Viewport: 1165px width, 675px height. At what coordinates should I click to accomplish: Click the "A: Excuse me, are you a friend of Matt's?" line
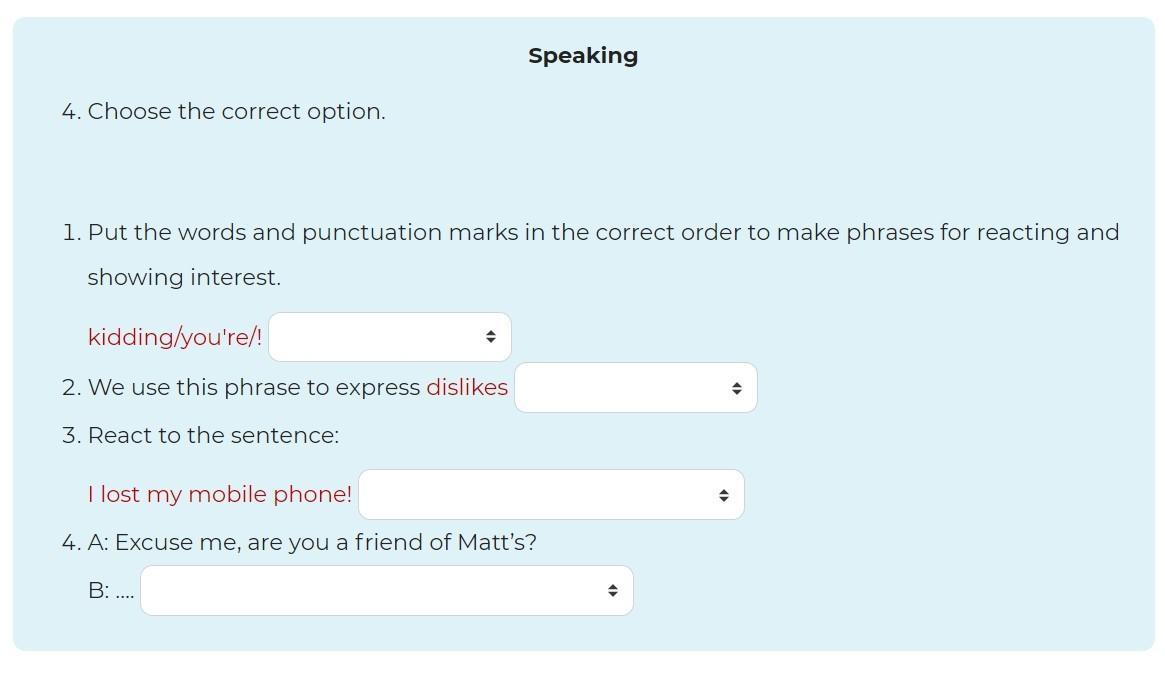312,542
